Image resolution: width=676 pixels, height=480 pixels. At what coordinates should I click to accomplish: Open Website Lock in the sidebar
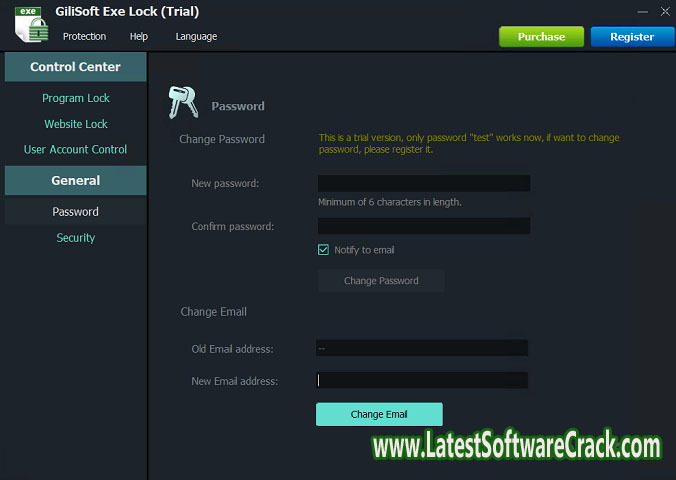pos(76,124)
